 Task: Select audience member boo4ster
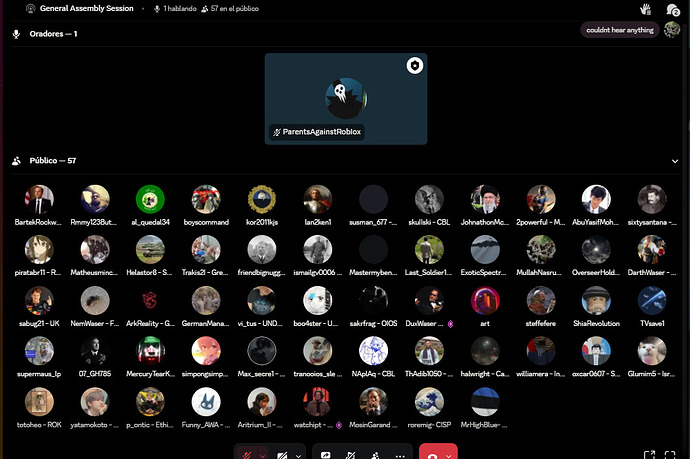(317, 306)
